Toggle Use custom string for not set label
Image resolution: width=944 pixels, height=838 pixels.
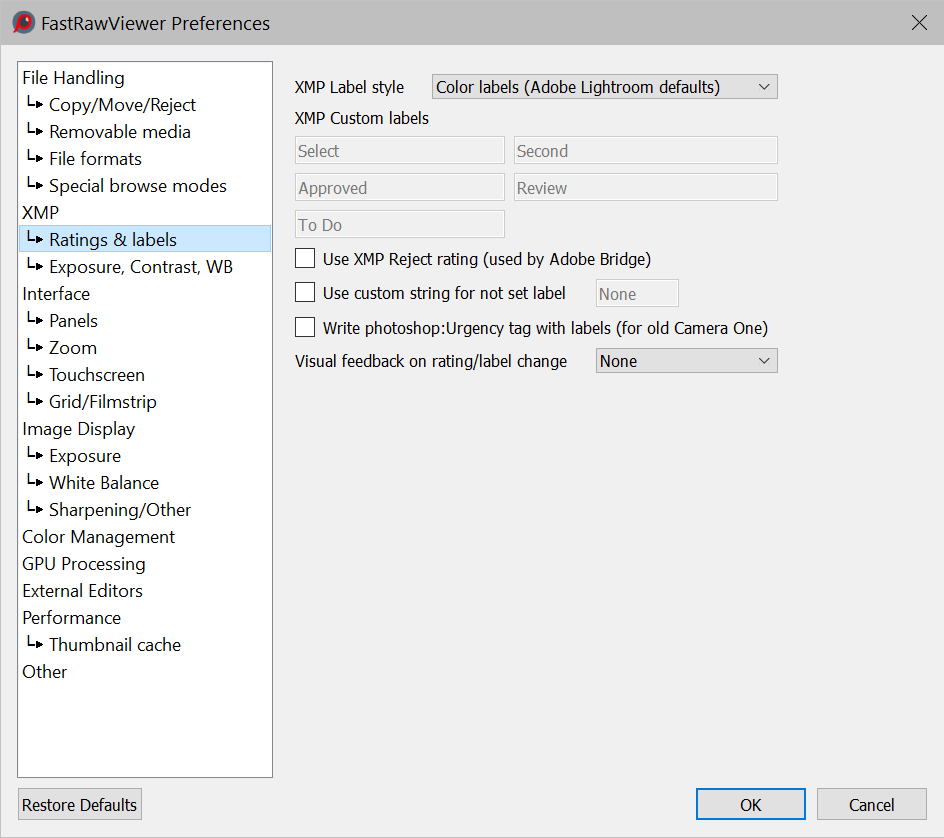(x=305, y=293)
